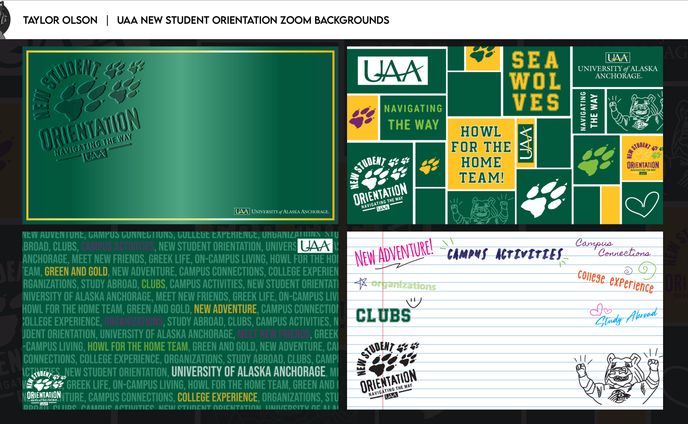Click the embossed New Student Orientation paw logo

(90, 111)
